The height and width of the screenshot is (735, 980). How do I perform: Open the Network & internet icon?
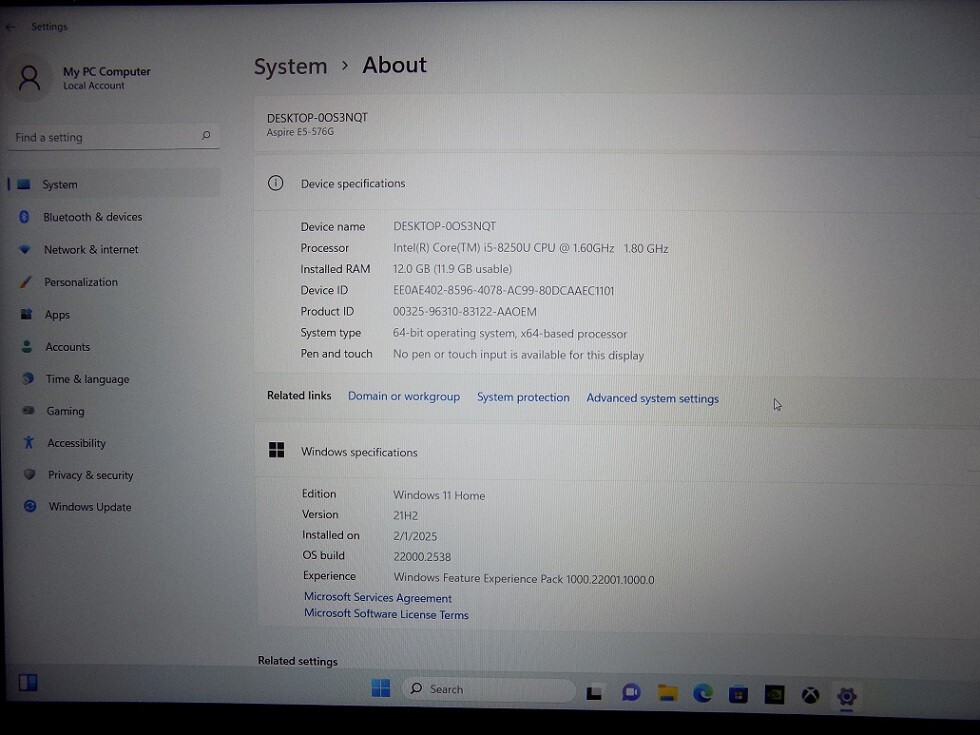click(x=25, y=249)
